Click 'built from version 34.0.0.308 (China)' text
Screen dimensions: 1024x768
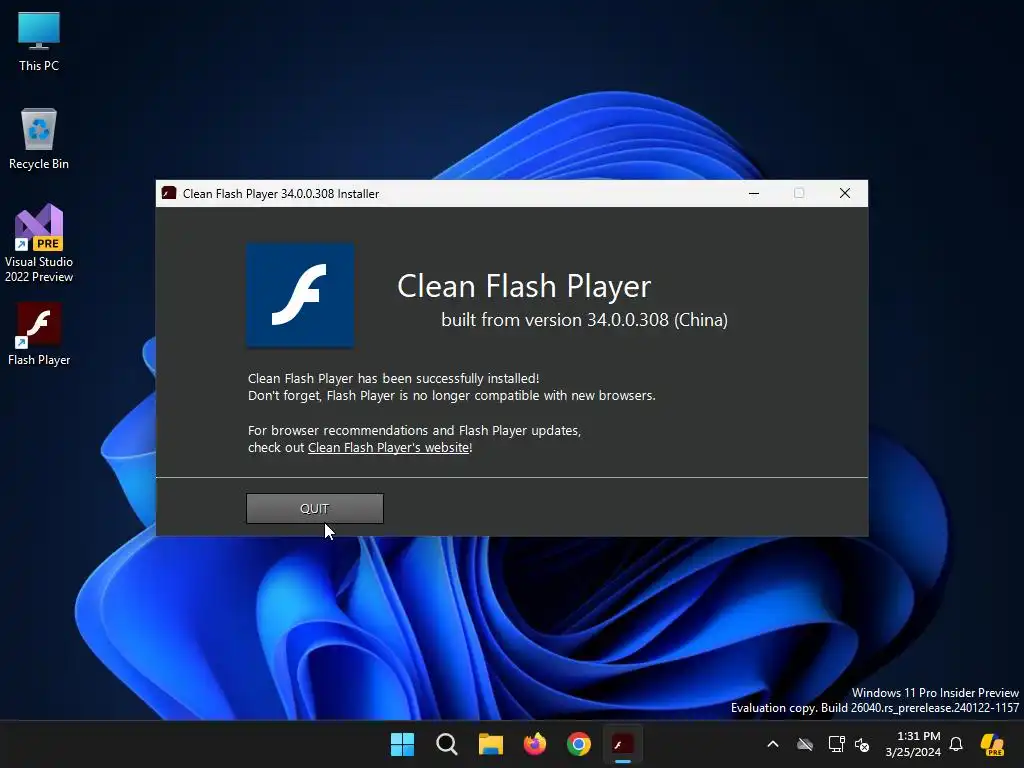point(584,319)
